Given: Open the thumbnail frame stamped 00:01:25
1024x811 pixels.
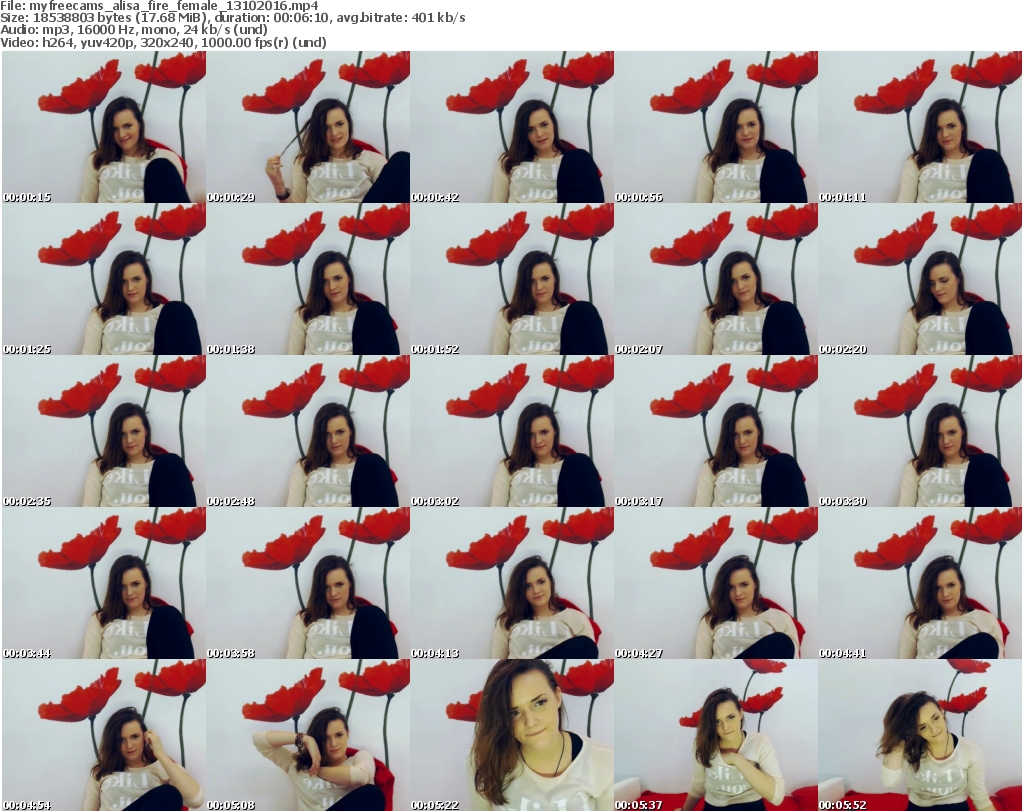Looking at the screenshot, I should [104, 279].
